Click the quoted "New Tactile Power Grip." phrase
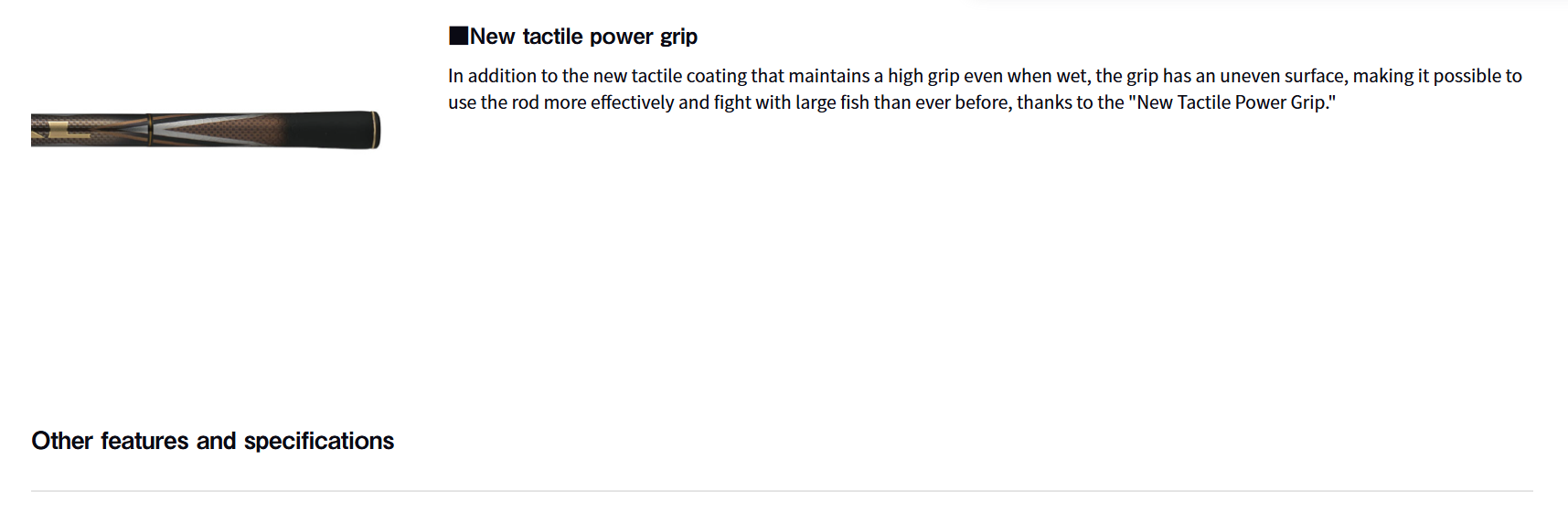Screen dimensions: 1568x524 (x=1232, y=102)
